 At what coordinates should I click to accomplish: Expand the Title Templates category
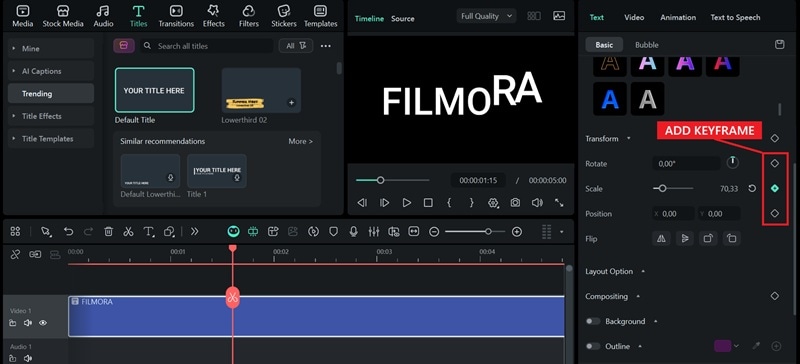[x=51, y=138]
